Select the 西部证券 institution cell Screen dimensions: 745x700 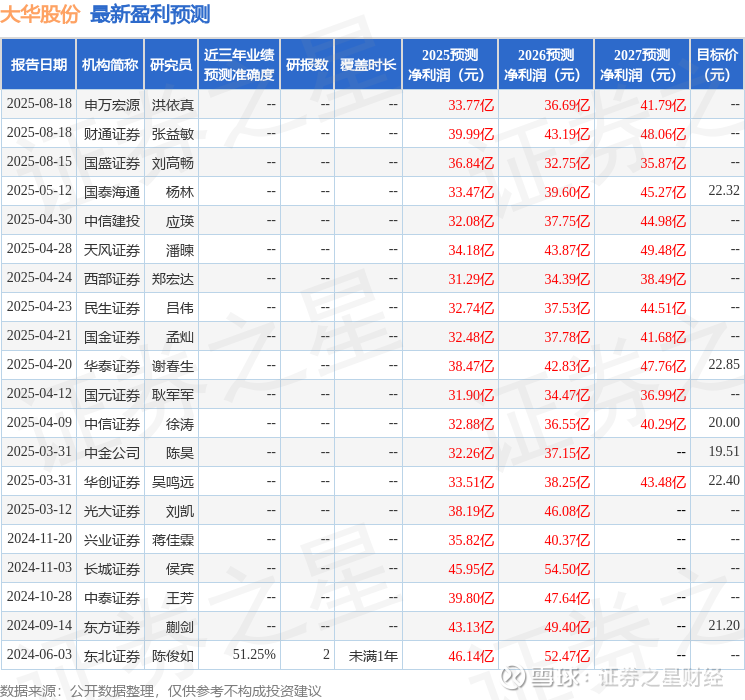pyautogui.click(x=112, y=278)
